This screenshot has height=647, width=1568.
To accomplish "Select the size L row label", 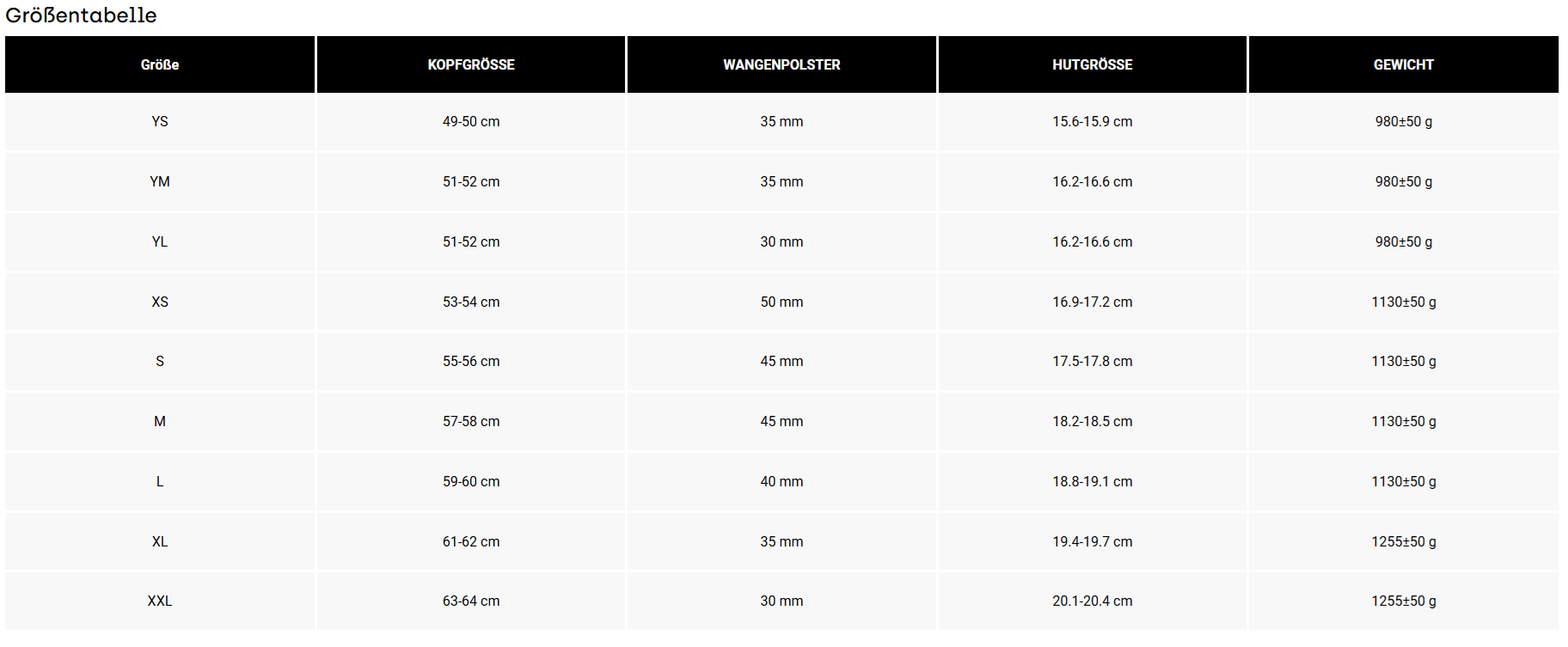I will pos(160,481).
